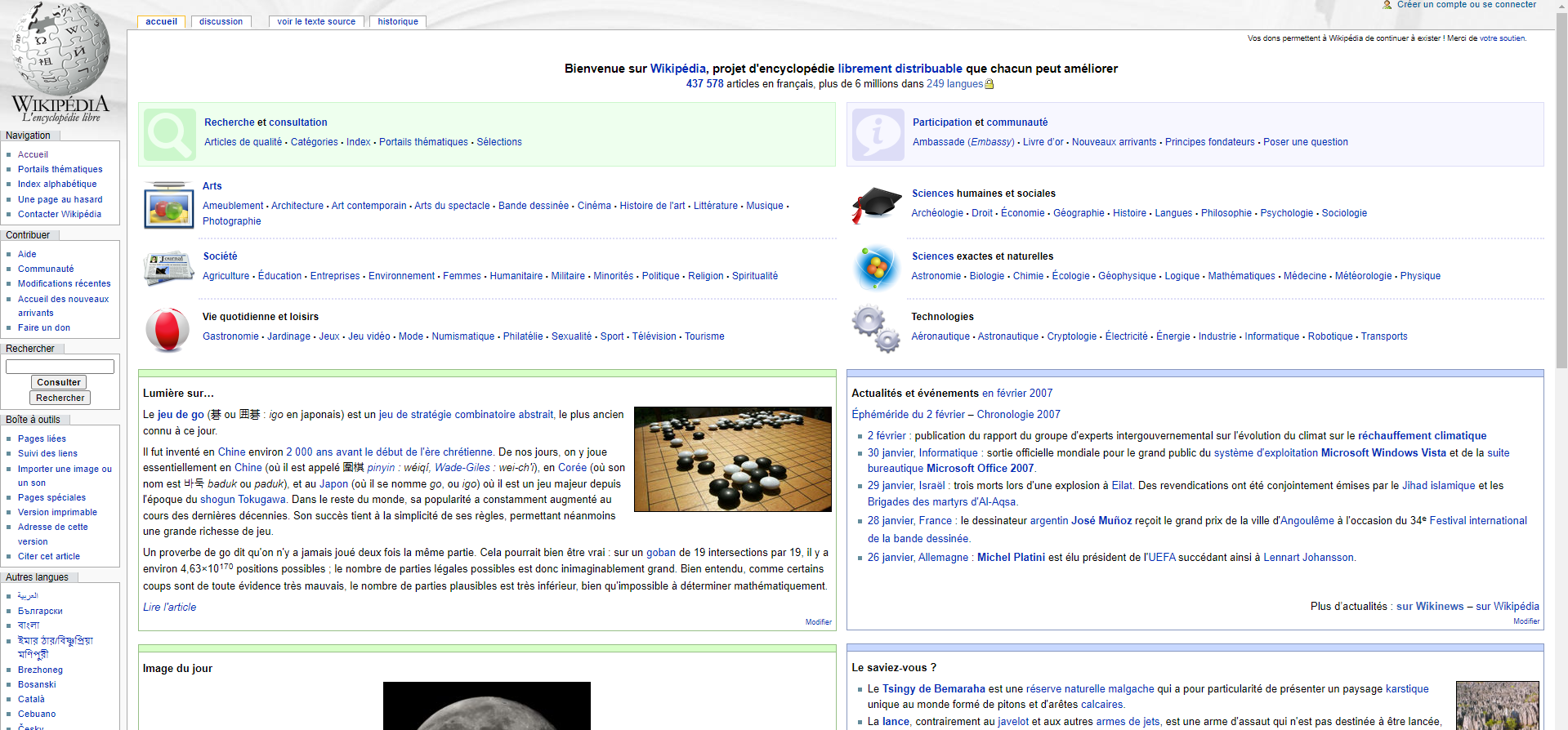Open sur Wikinews link
Viewport: 1568px width, 730px height.
(1430, 607)
